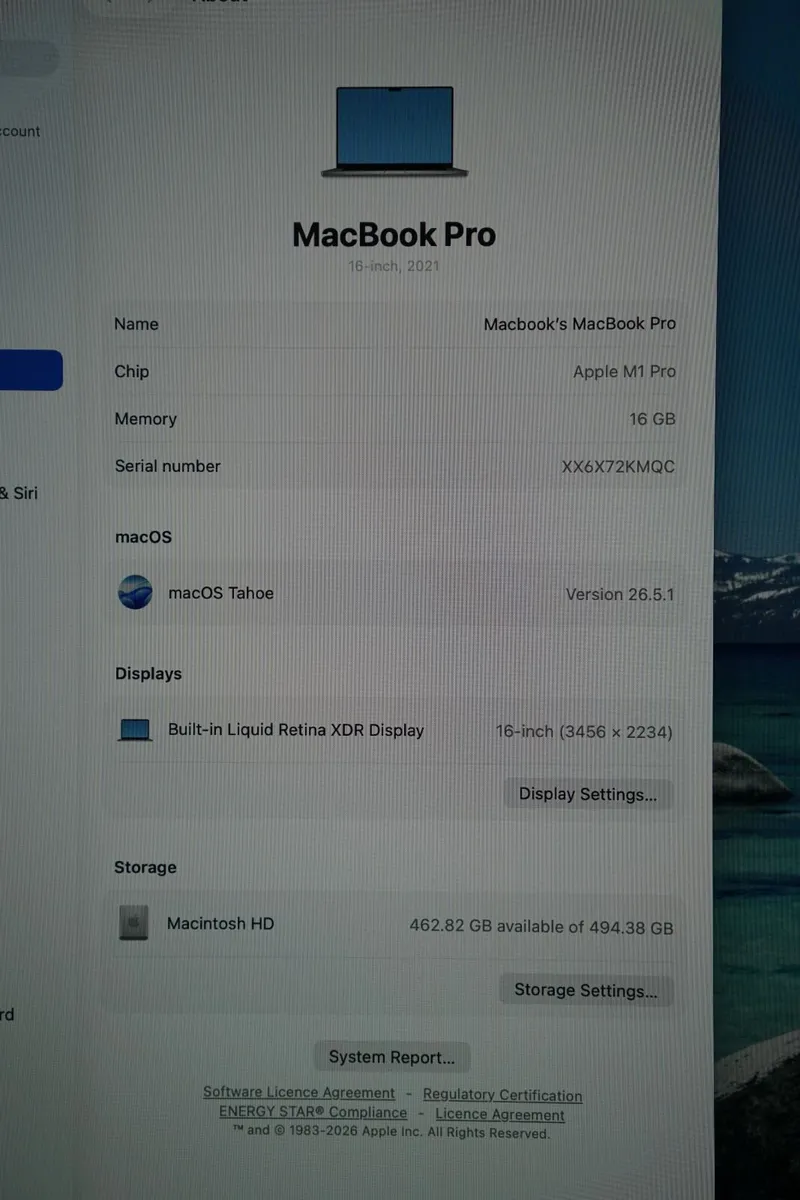This screenshot has width=800, height=1200.
Task: Click the macOS Tahoe logo icon
Action: coord(135,593)
